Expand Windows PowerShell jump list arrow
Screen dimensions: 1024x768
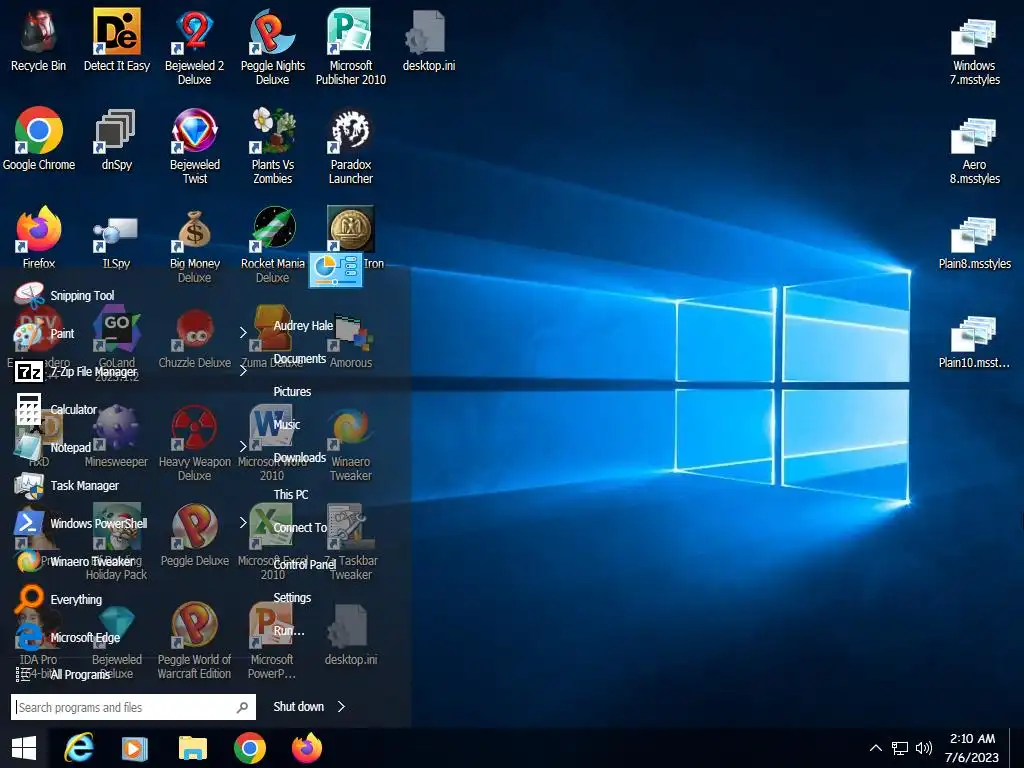pos(243,522)
